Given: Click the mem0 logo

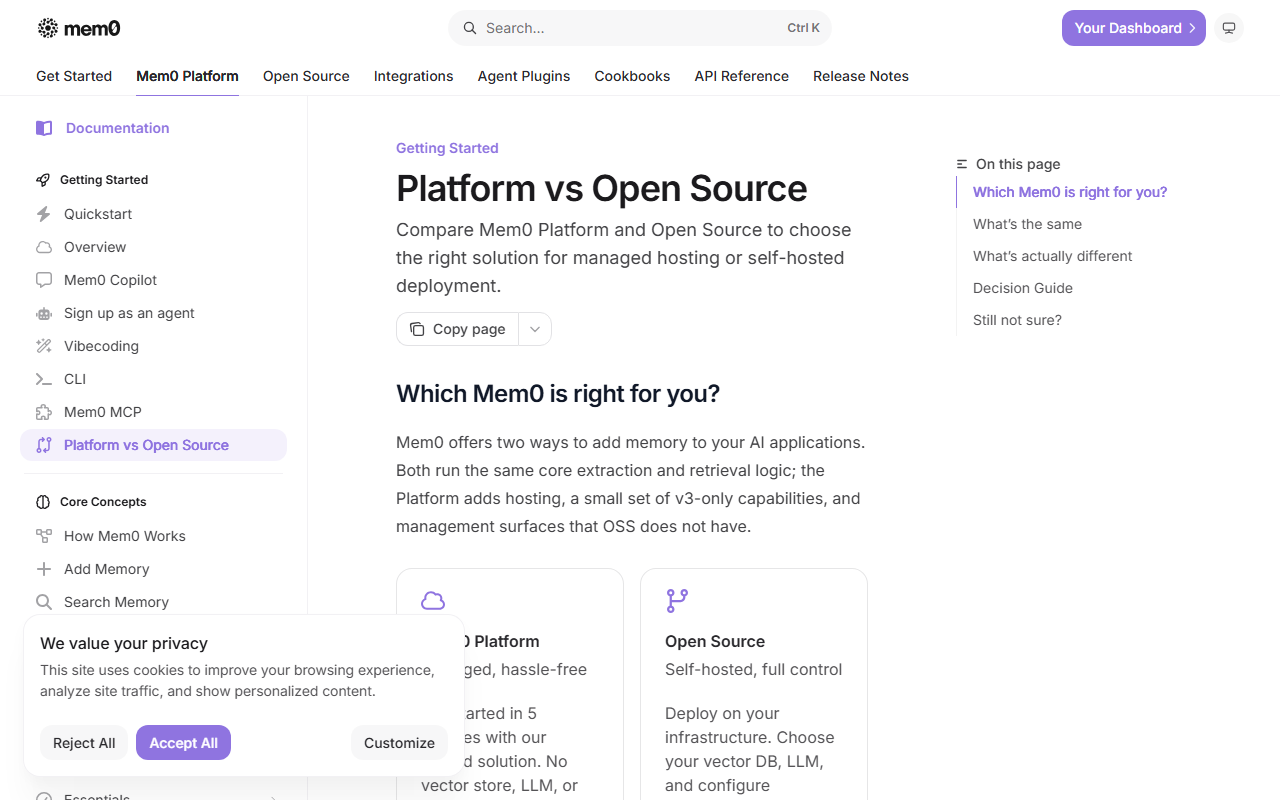Looking at the screenshot, I should [79, 28].
